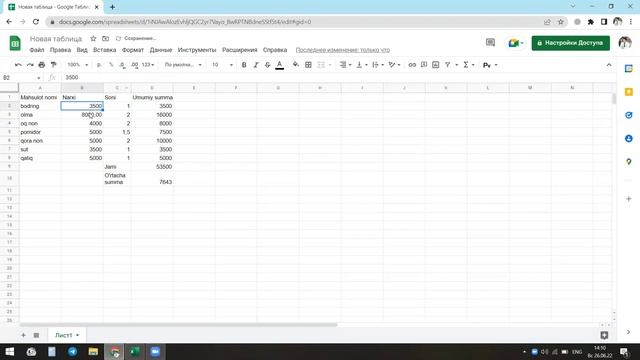
Task: Open Google Tasks in the side panel
Action: coord(629,115)
